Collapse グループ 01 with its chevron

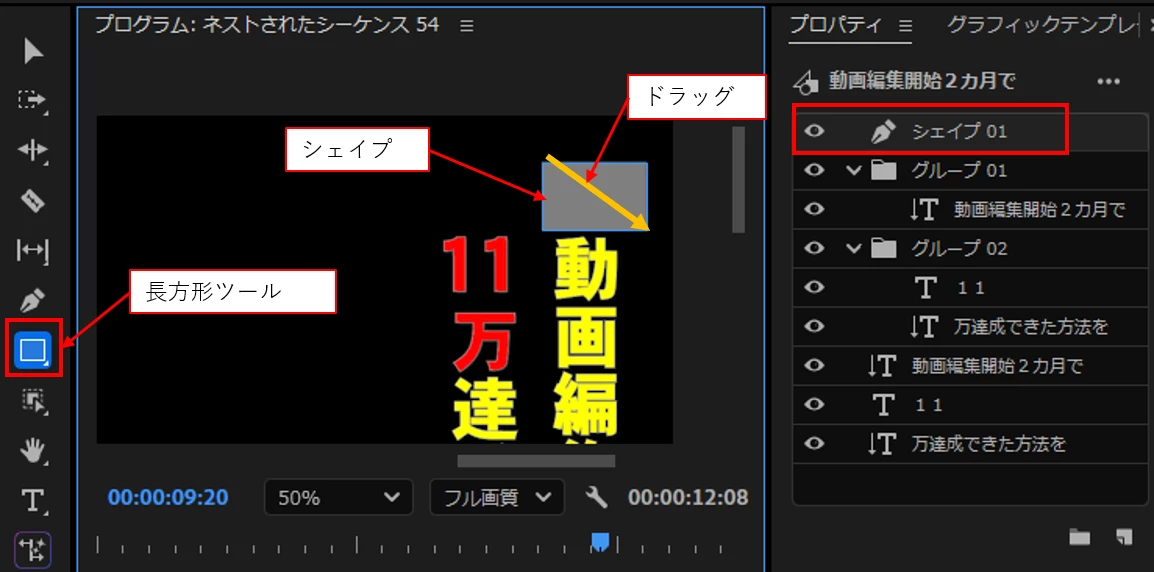(x=854, y=171)
